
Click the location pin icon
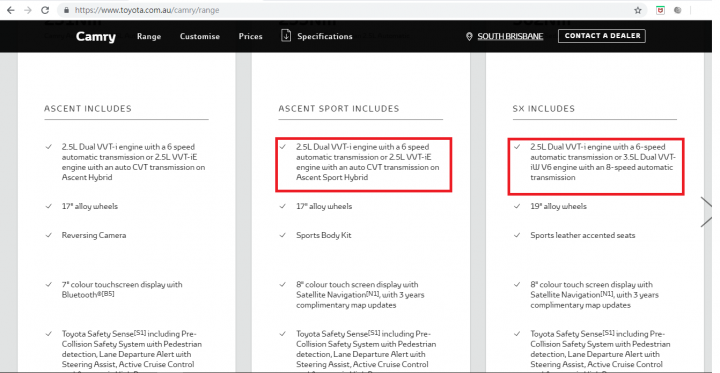[469, 36]
